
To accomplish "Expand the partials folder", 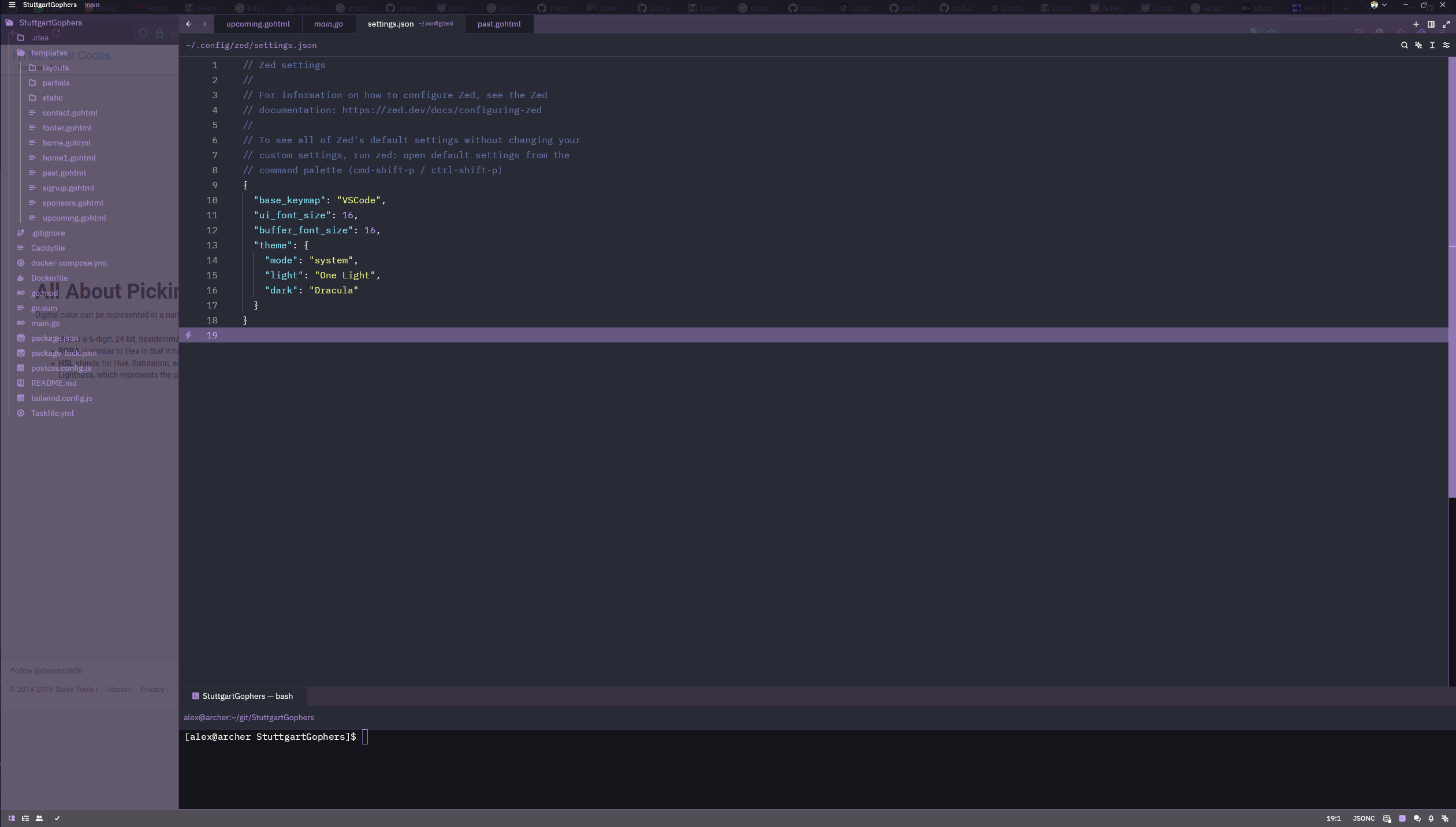I will pos(55,83).
